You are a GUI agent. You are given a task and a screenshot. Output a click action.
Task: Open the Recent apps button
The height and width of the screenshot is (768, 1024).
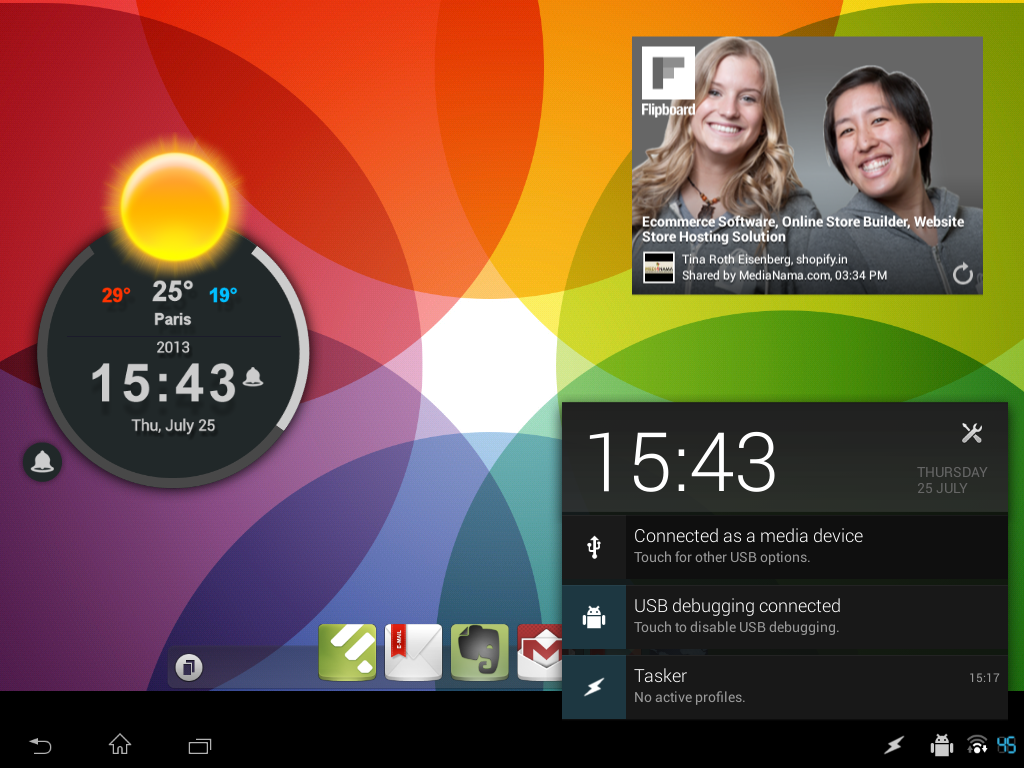(200, 745)
